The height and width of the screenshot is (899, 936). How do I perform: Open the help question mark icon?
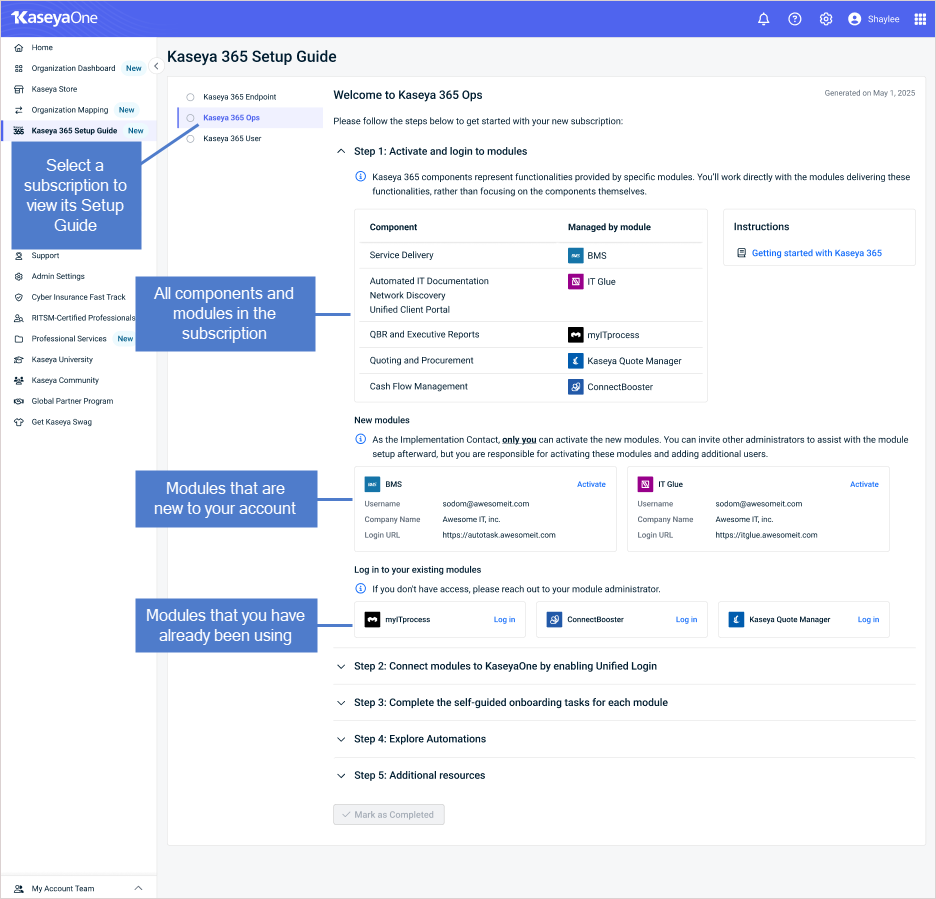click(x=795, y=19)
